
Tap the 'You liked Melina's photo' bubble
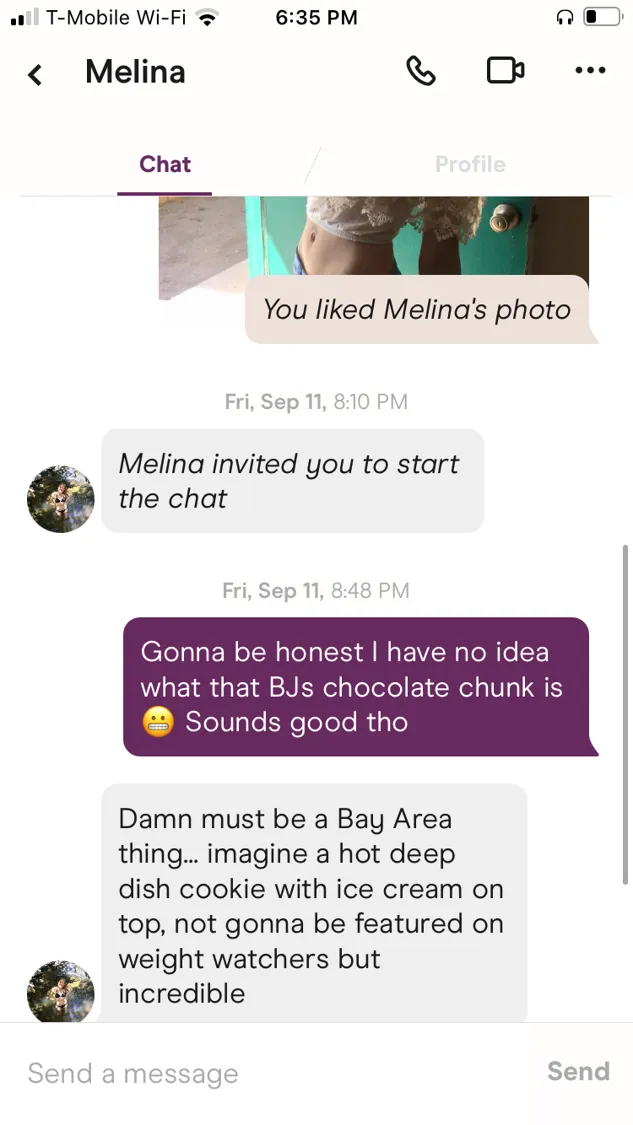point(421,309)
